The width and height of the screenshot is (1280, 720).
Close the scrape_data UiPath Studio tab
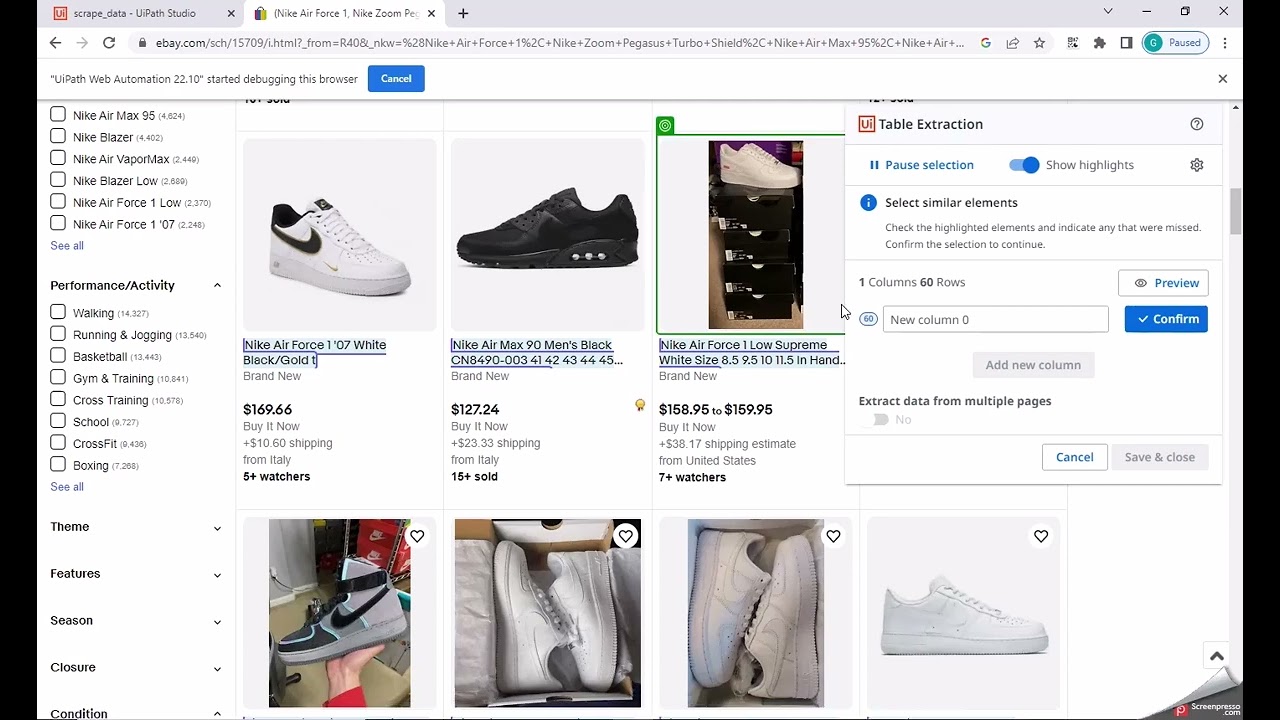(231, 14)
